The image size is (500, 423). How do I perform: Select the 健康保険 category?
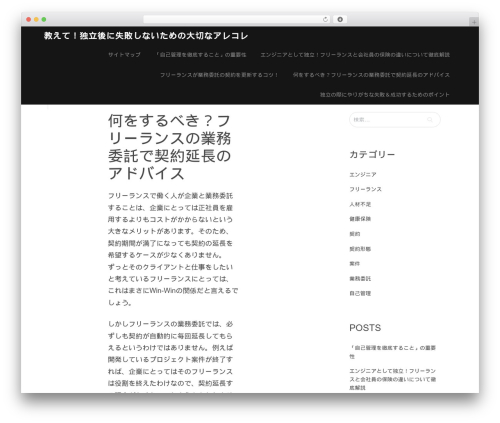360,219
